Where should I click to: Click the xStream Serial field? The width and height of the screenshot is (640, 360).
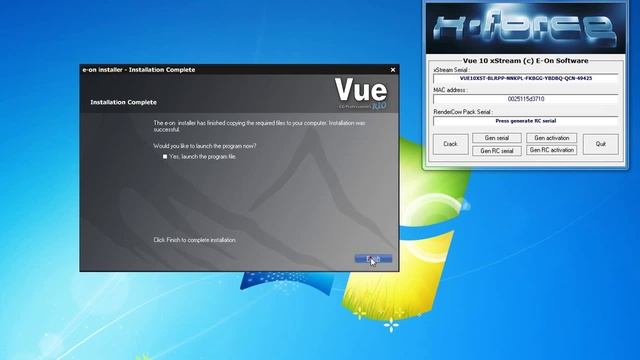coord(526,78)
